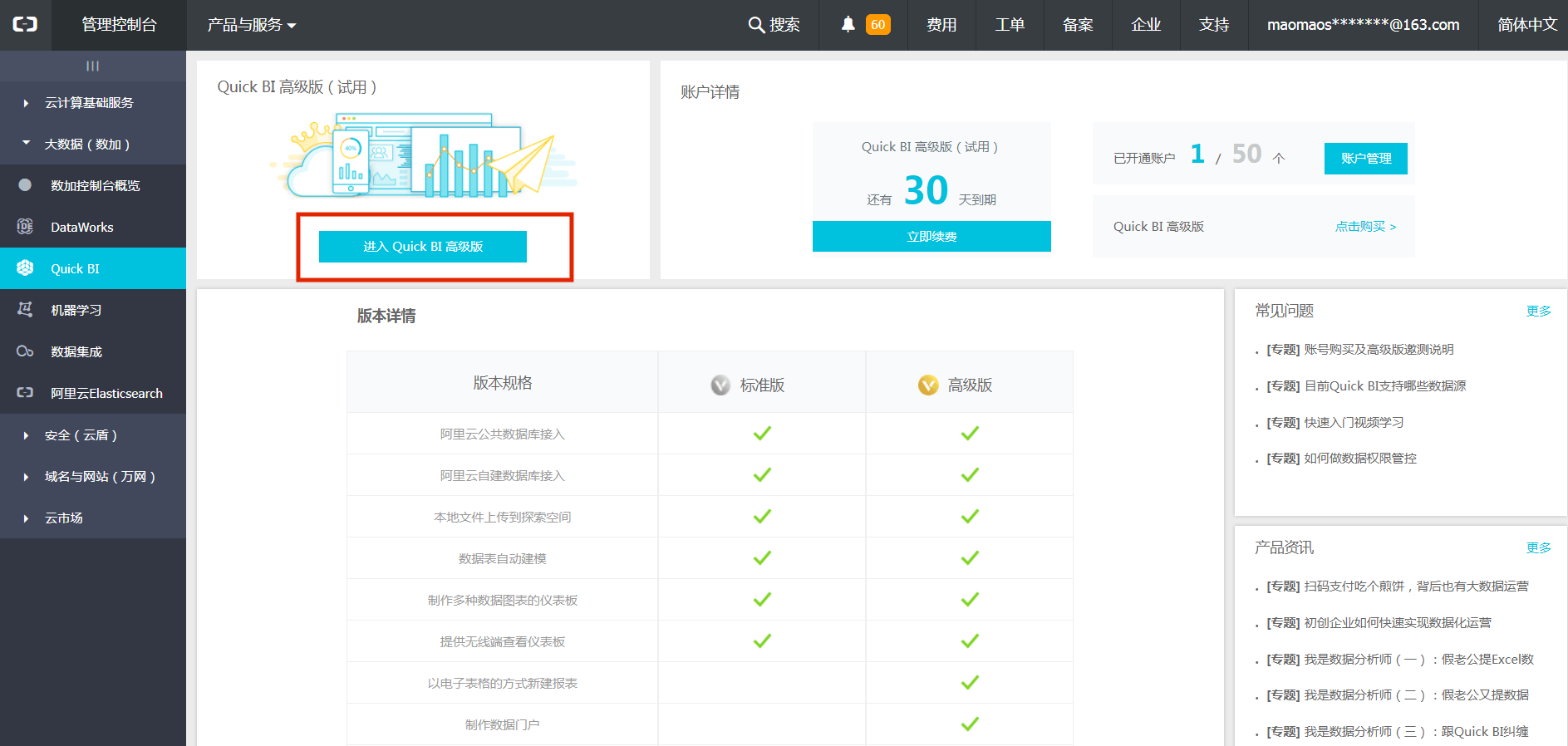Image resolution: width=1568 pixels, height=746 pixels.
Task: Click the 机器学习 sidebar icon
Action: click(25, 309)
